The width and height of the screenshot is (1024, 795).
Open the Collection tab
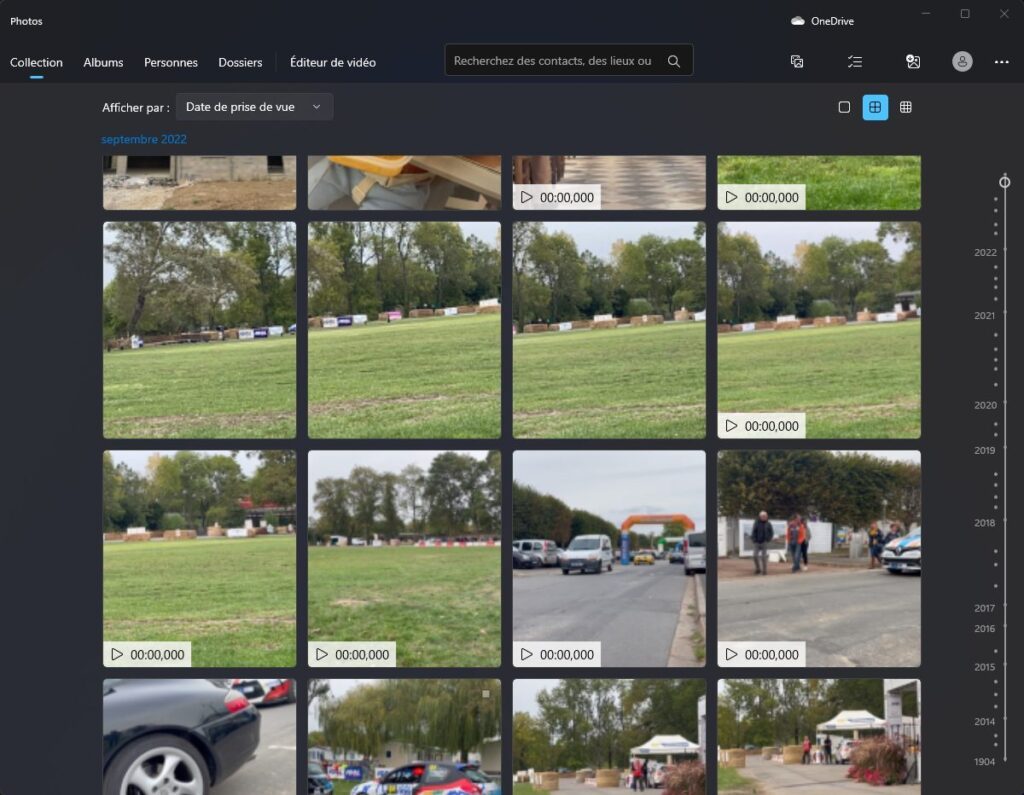36,62
